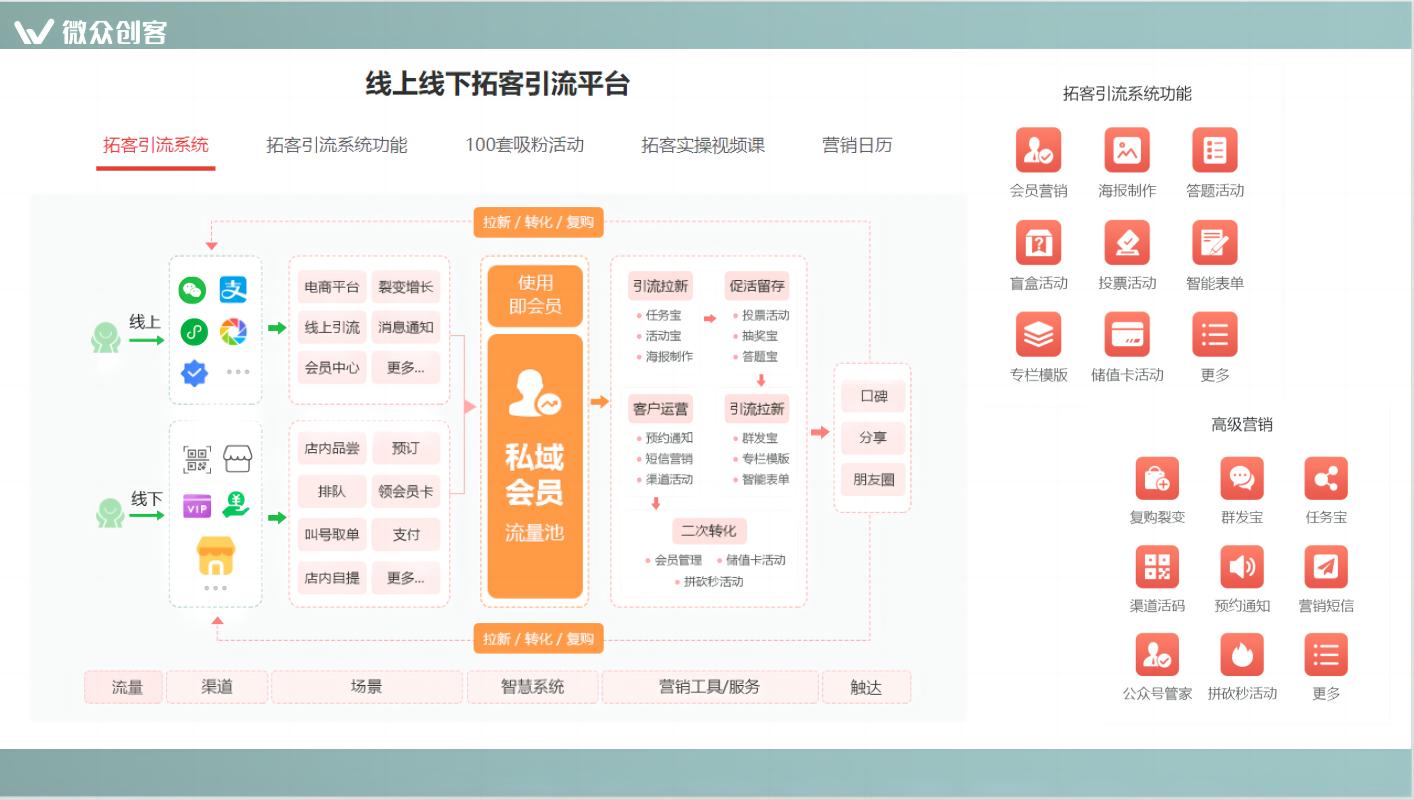This screenshot has height=800, width=1414.
Task: Click the top 拉新 / 转化 / 复购 label
Action: (538, 222)
